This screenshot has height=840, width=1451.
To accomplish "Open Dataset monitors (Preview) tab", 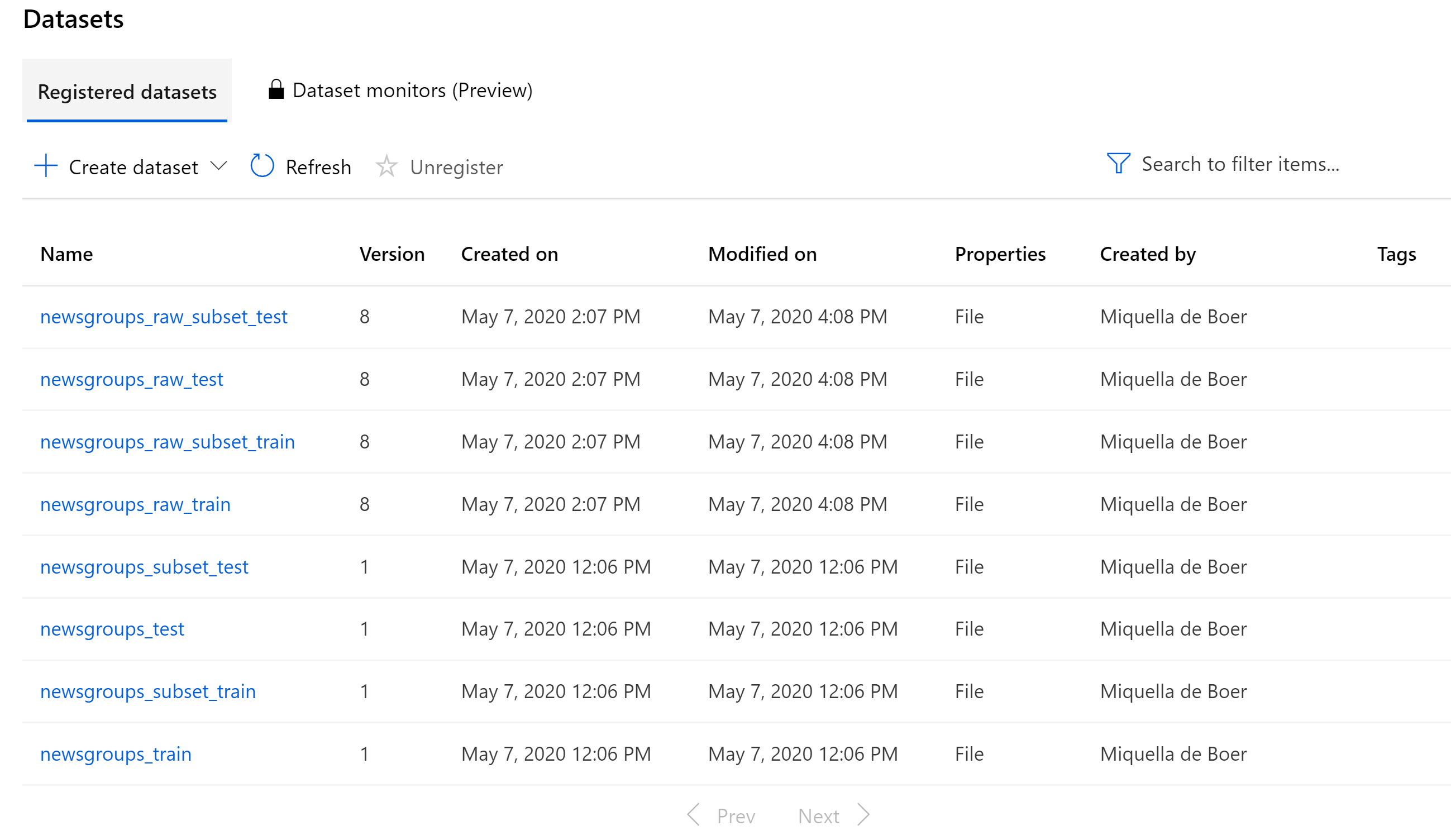I will [412, 90].
